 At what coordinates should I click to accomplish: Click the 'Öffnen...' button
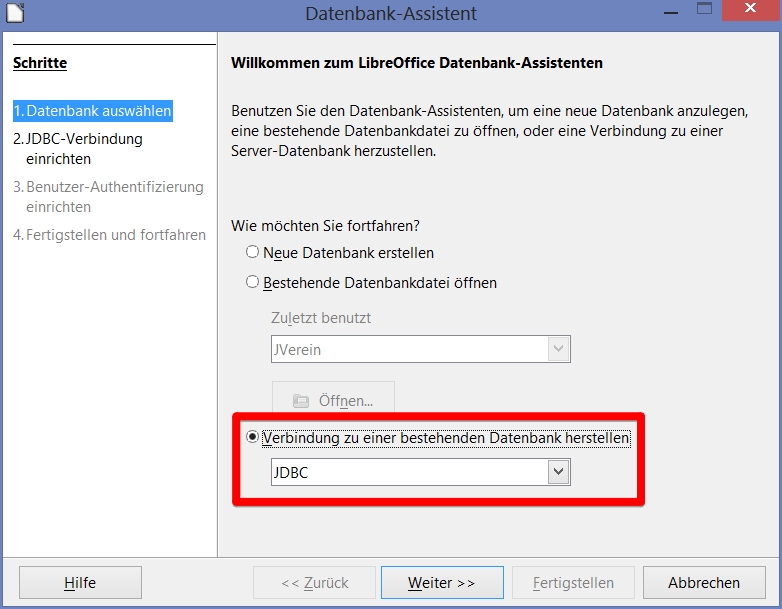333,401
